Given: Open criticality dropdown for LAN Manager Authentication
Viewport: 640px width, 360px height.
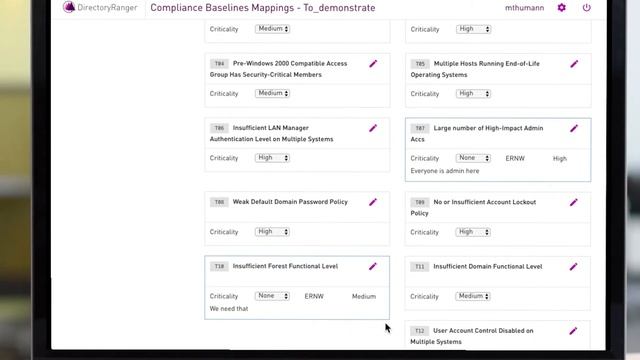Looking at the screenshot, I should click(272, 158).
